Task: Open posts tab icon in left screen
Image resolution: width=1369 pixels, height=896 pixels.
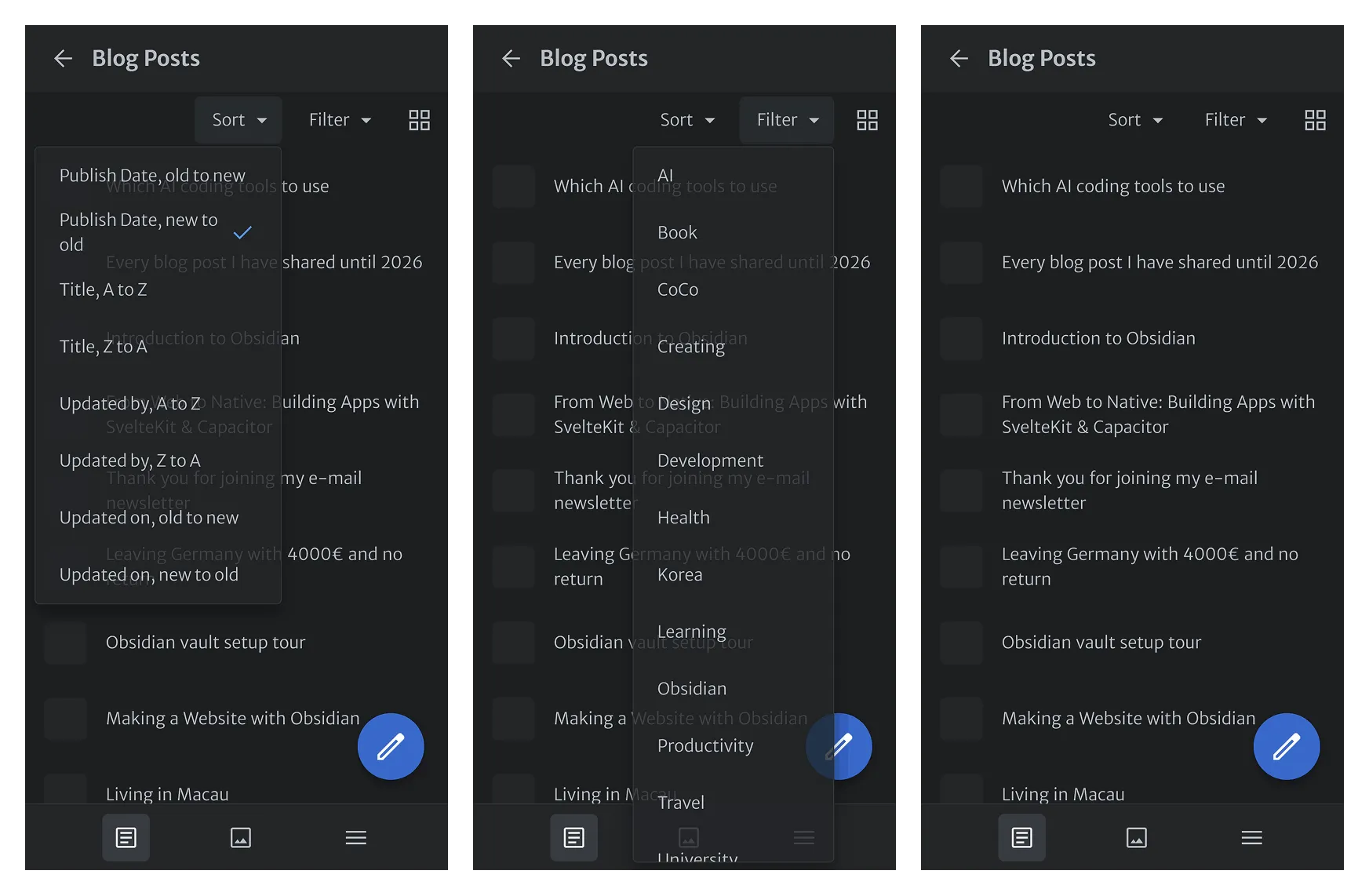Action: [x=126, y=837]
